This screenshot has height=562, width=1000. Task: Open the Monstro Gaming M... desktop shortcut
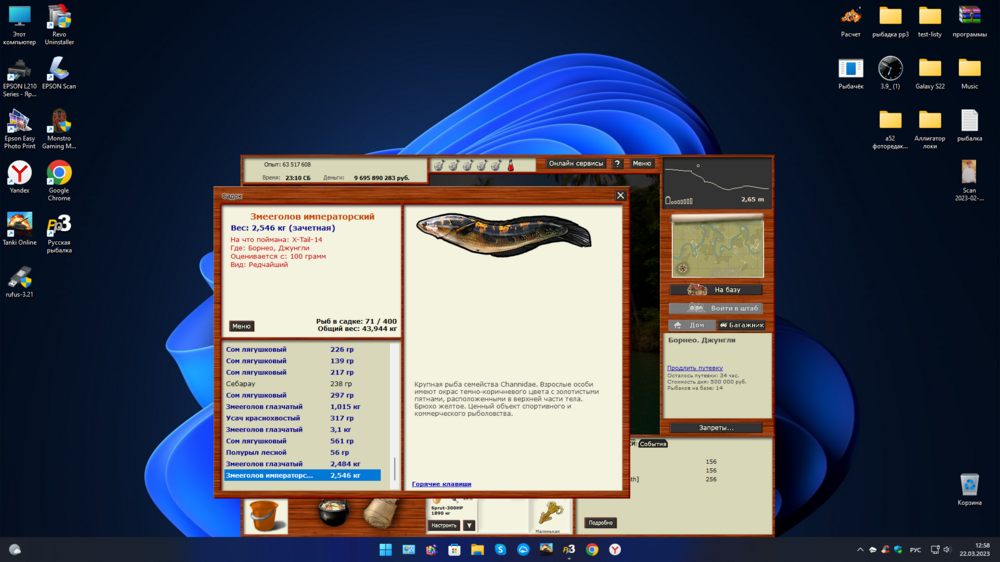click(x=59, y=129)
